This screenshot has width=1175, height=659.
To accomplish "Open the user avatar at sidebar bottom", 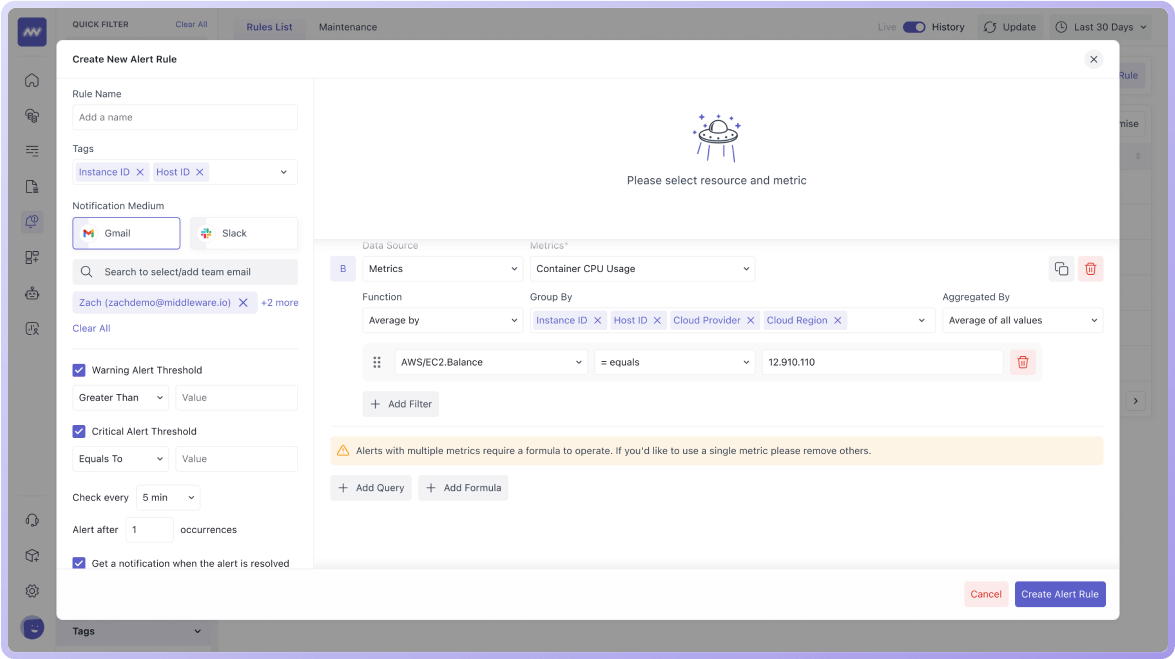I will (32, 628).
